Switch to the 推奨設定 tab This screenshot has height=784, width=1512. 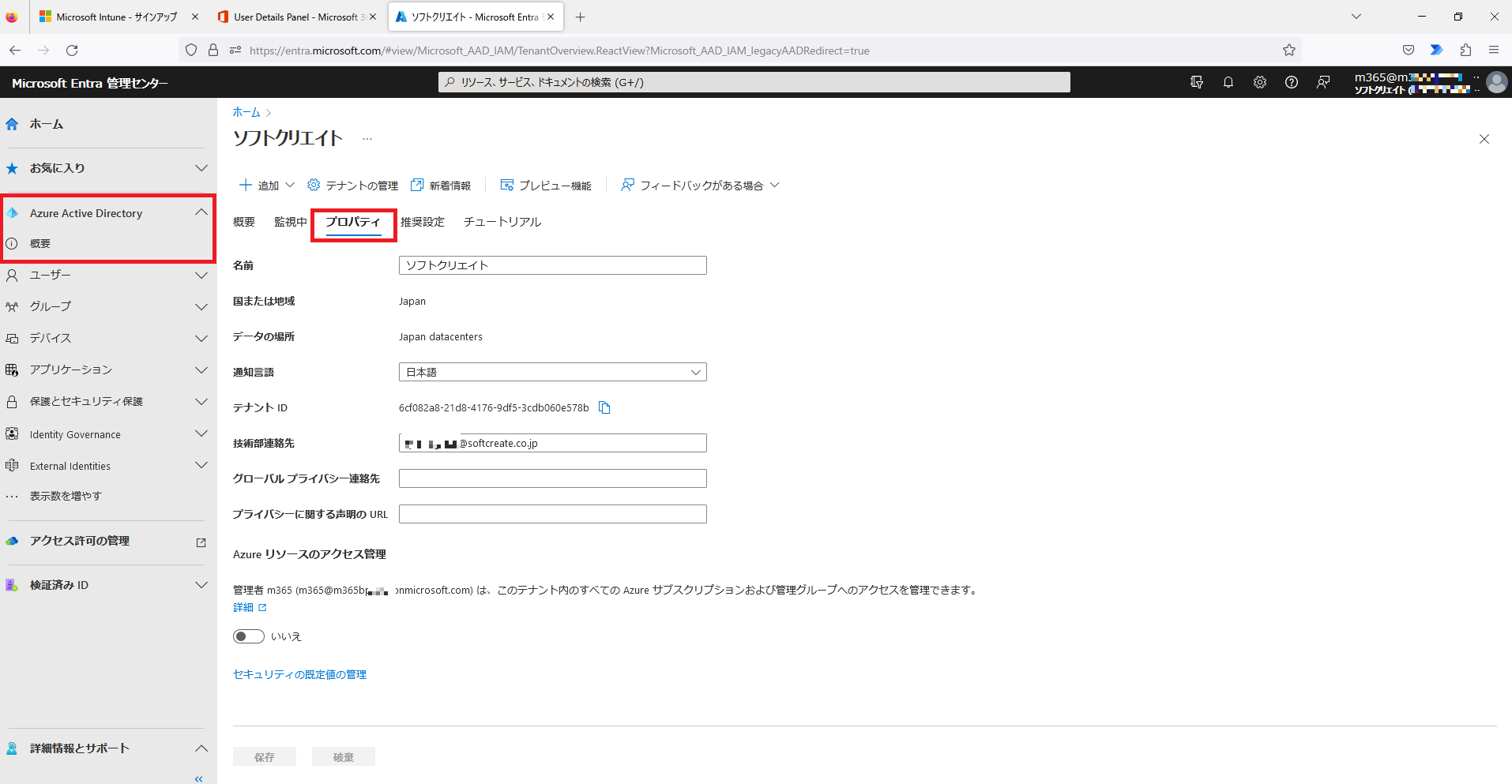pos(423,222)
